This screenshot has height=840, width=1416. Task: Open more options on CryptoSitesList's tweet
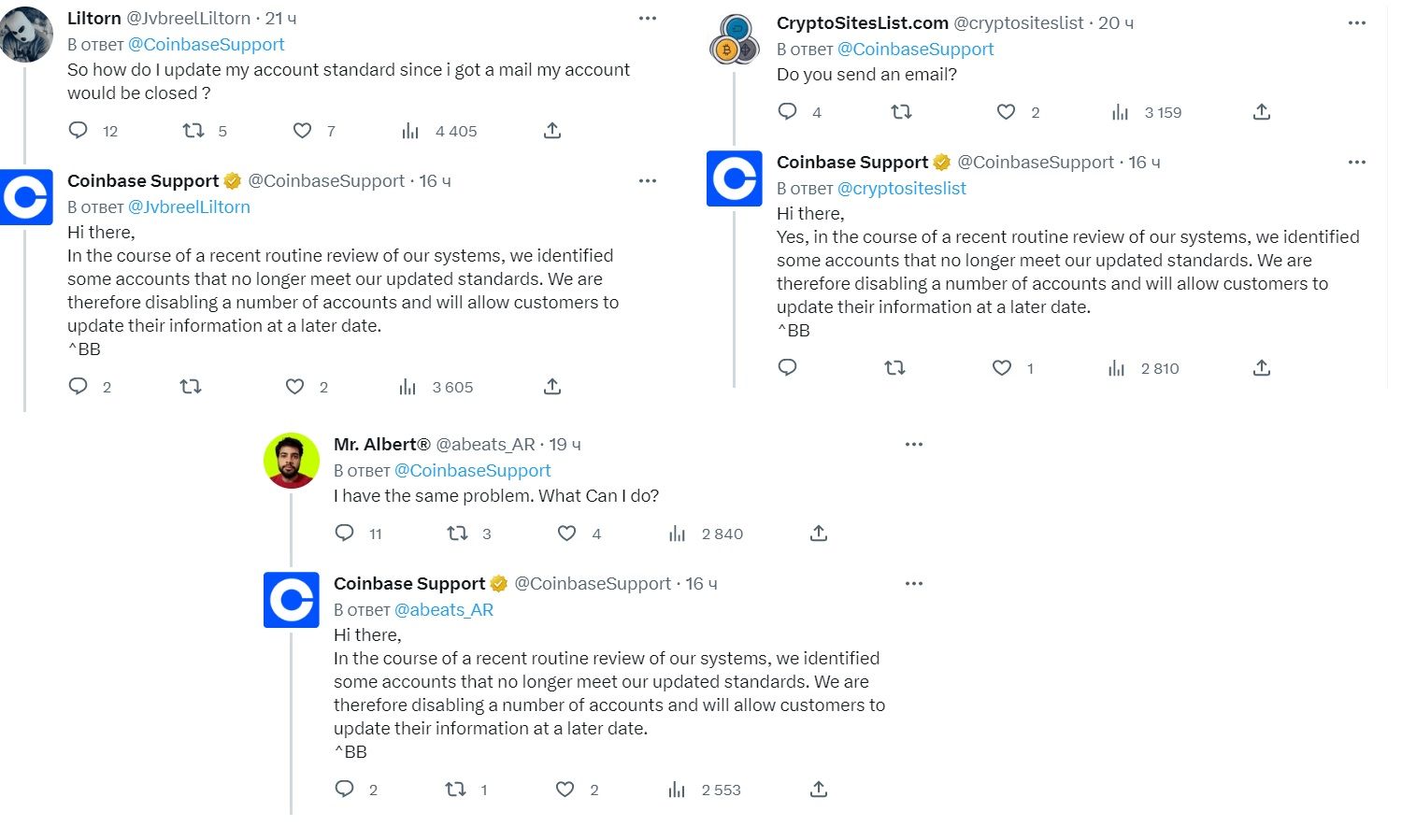[1357, 23]
